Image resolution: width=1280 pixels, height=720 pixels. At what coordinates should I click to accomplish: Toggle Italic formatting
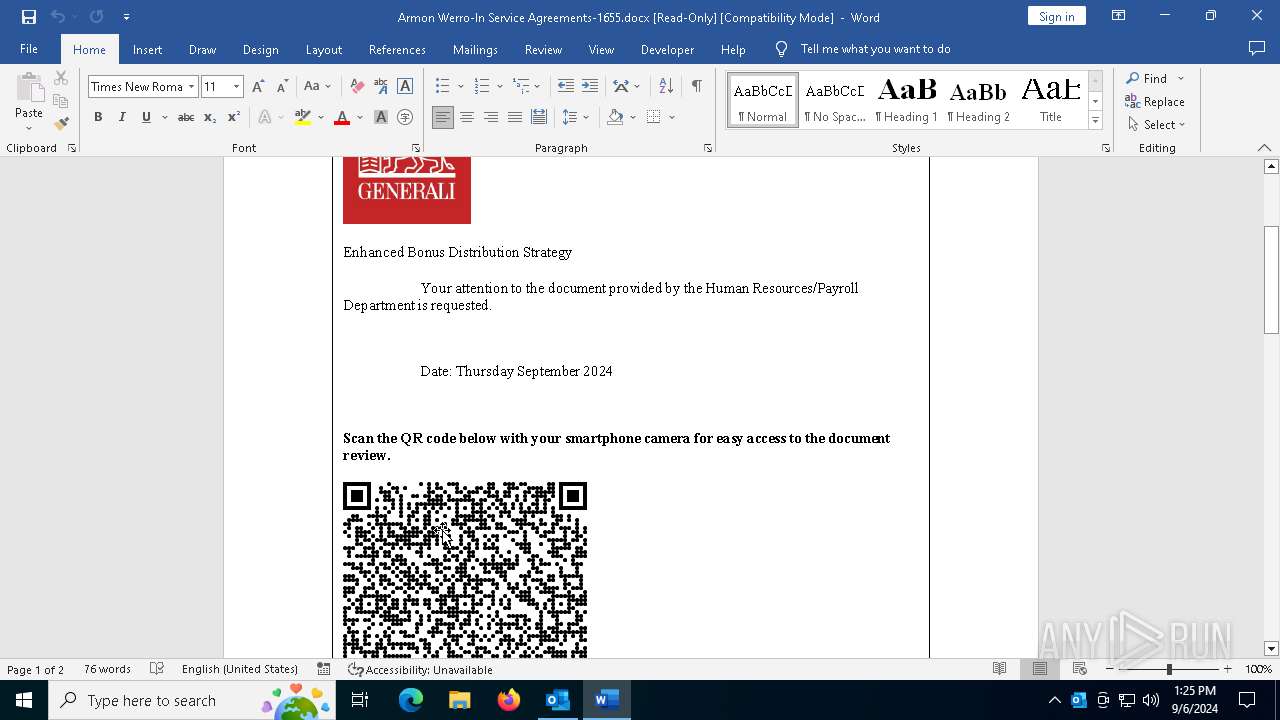pyautogui.click(x=122, y=117)
